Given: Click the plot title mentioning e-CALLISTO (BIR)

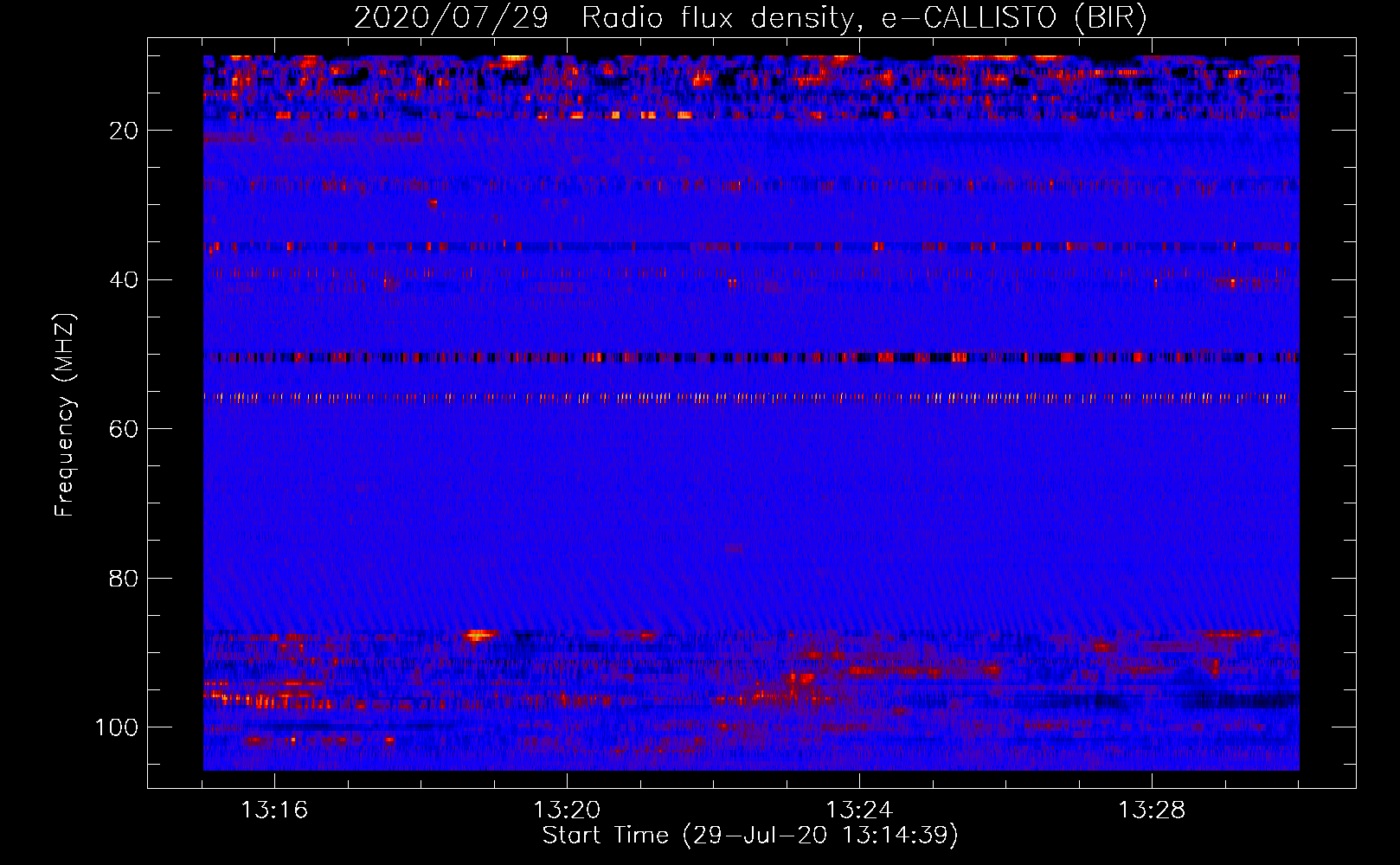Looking at the screenshot, I should click(751, 17).
